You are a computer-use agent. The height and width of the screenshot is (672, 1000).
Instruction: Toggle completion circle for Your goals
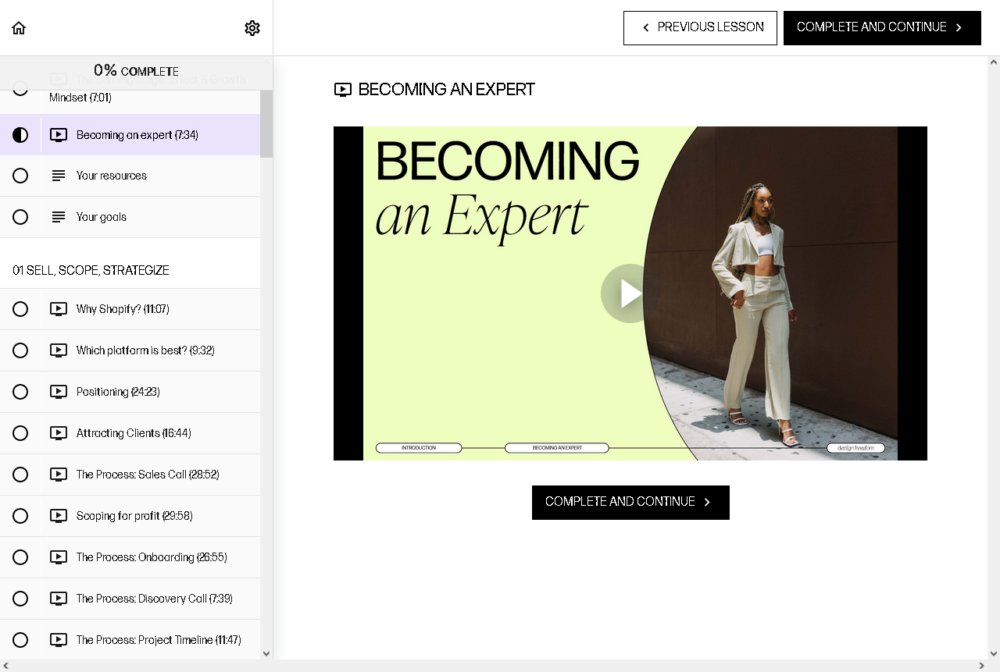tap(20, 217)
